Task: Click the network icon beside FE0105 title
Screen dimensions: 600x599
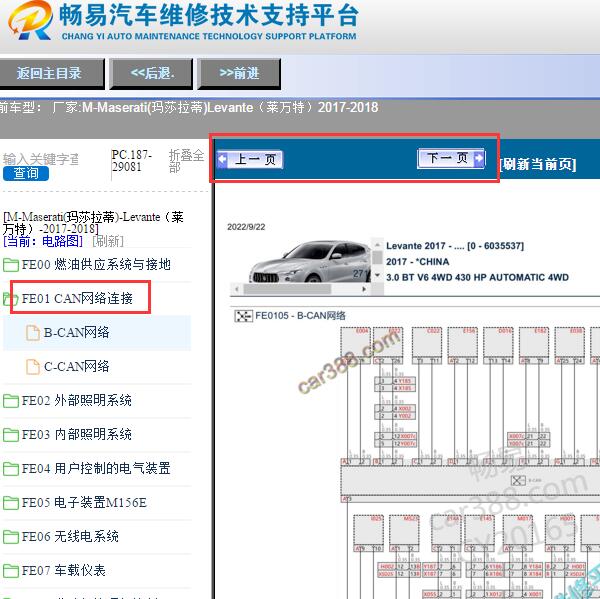Action: point(243,316)
